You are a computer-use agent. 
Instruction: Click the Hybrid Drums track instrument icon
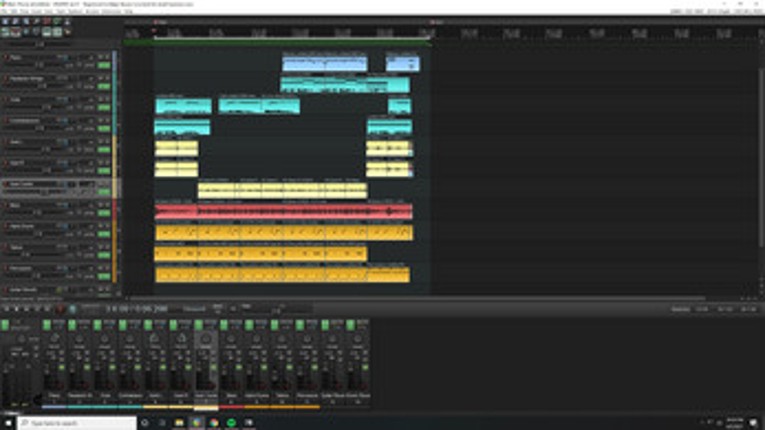(63, 226)
